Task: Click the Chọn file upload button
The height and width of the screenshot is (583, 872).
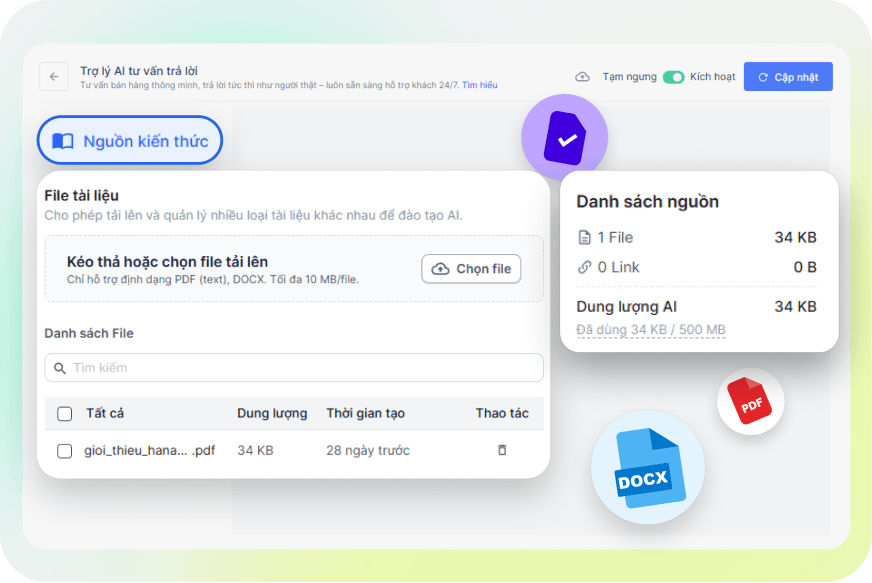Action: click(x=471, y=269)
